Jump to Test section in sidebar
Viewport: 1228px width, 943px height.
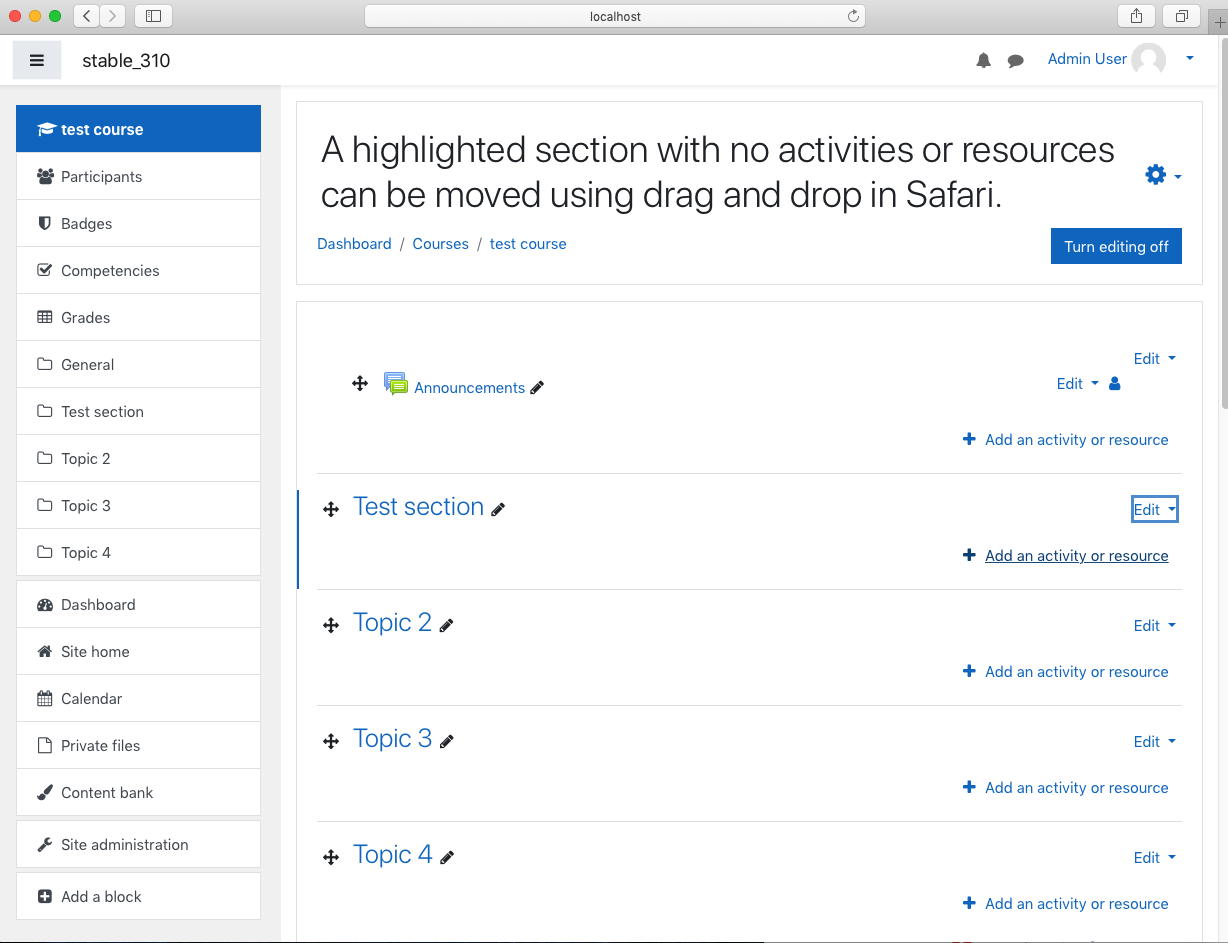click(138, 411)
